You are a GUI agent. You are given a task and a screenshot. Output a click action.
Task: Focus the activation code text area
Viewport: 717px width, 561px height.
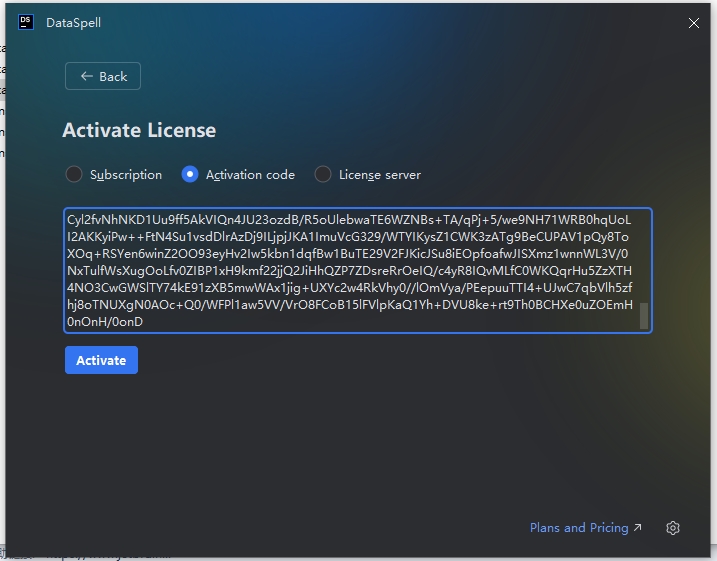(358, 270)
